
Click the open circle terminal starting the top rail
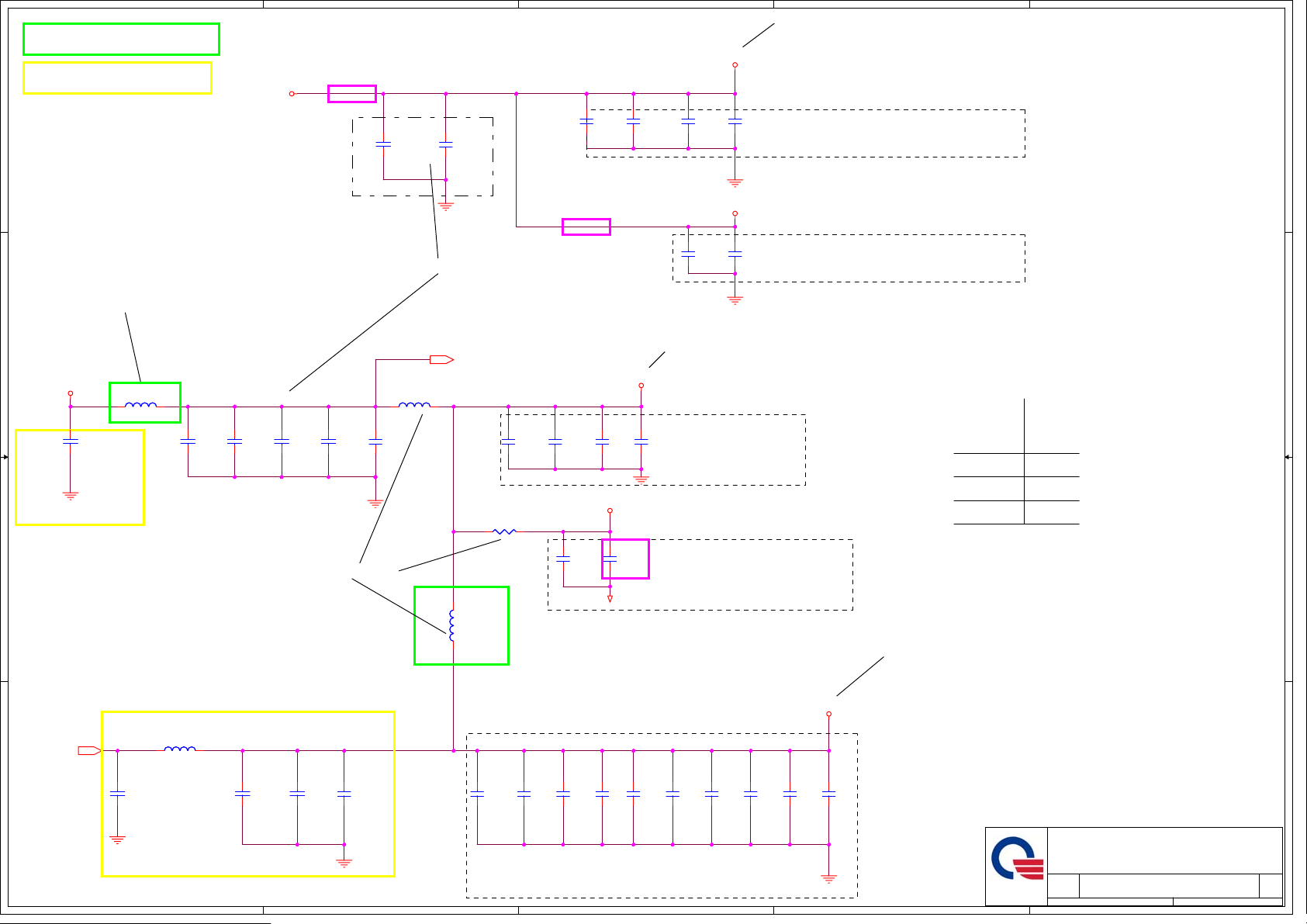tap(292, 94)
